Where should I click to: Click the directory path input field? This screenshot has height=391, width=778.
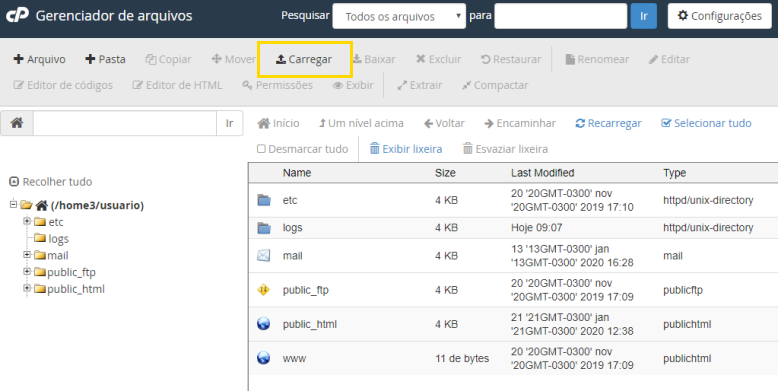(125, 123)
